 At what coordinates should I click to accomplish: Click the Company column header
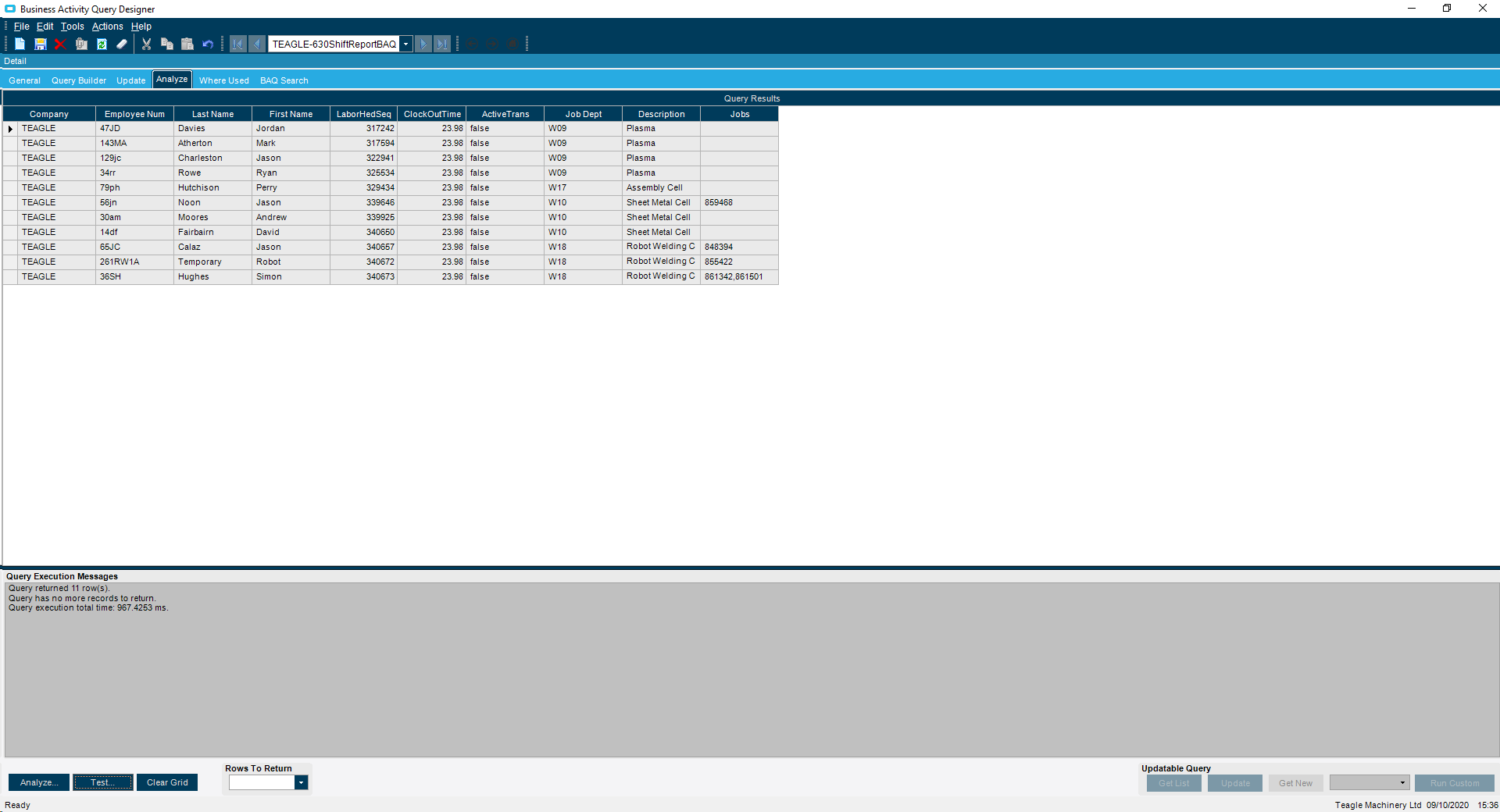[49, 114]
